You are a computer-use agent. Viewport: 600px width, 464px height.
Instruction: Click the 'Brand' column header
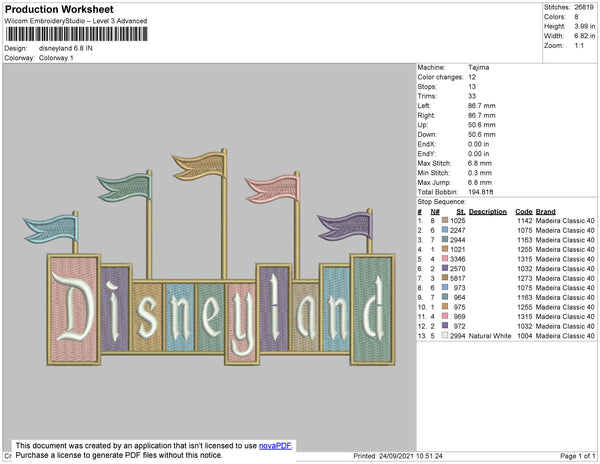tap(546, 212)
